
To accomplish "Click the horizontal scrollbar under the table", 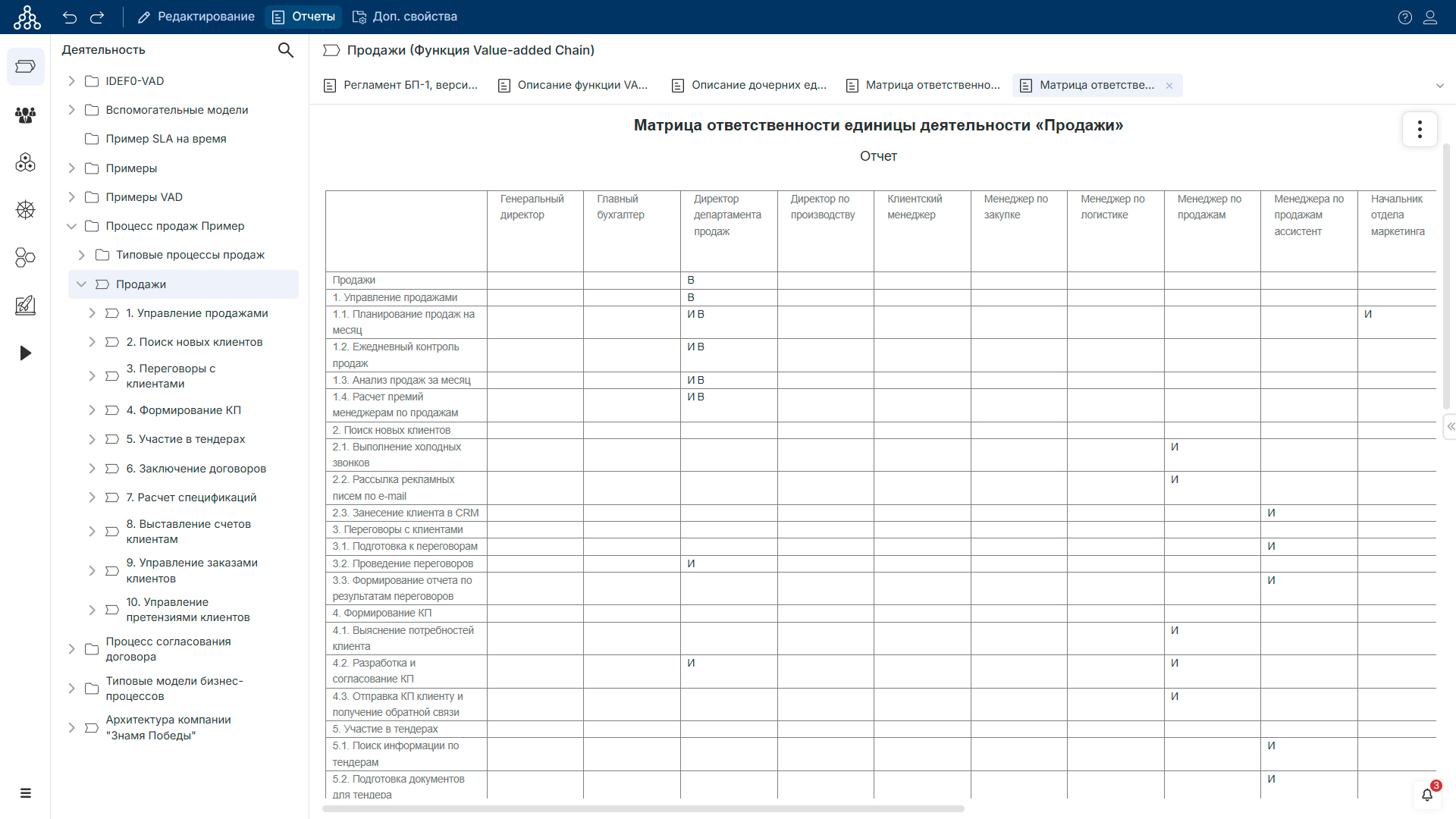I will point(643,808).
